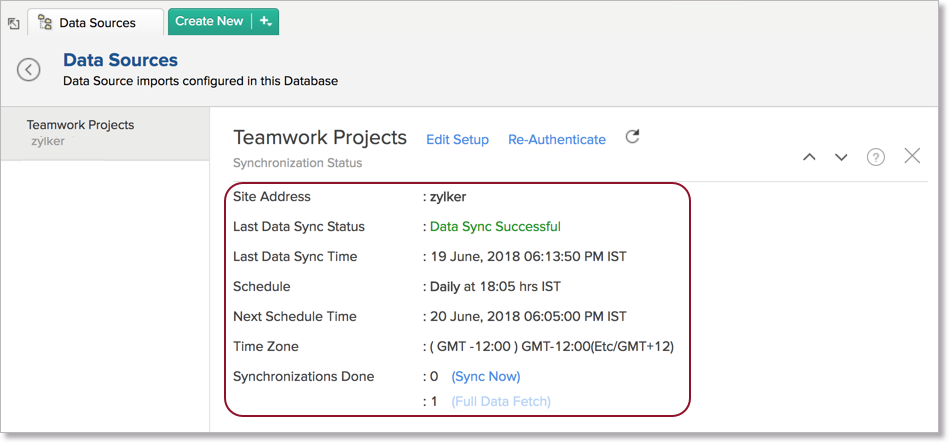949x443 pixels.
Task: Click the expand panel icon left of tabs
Action: (13, 24)
